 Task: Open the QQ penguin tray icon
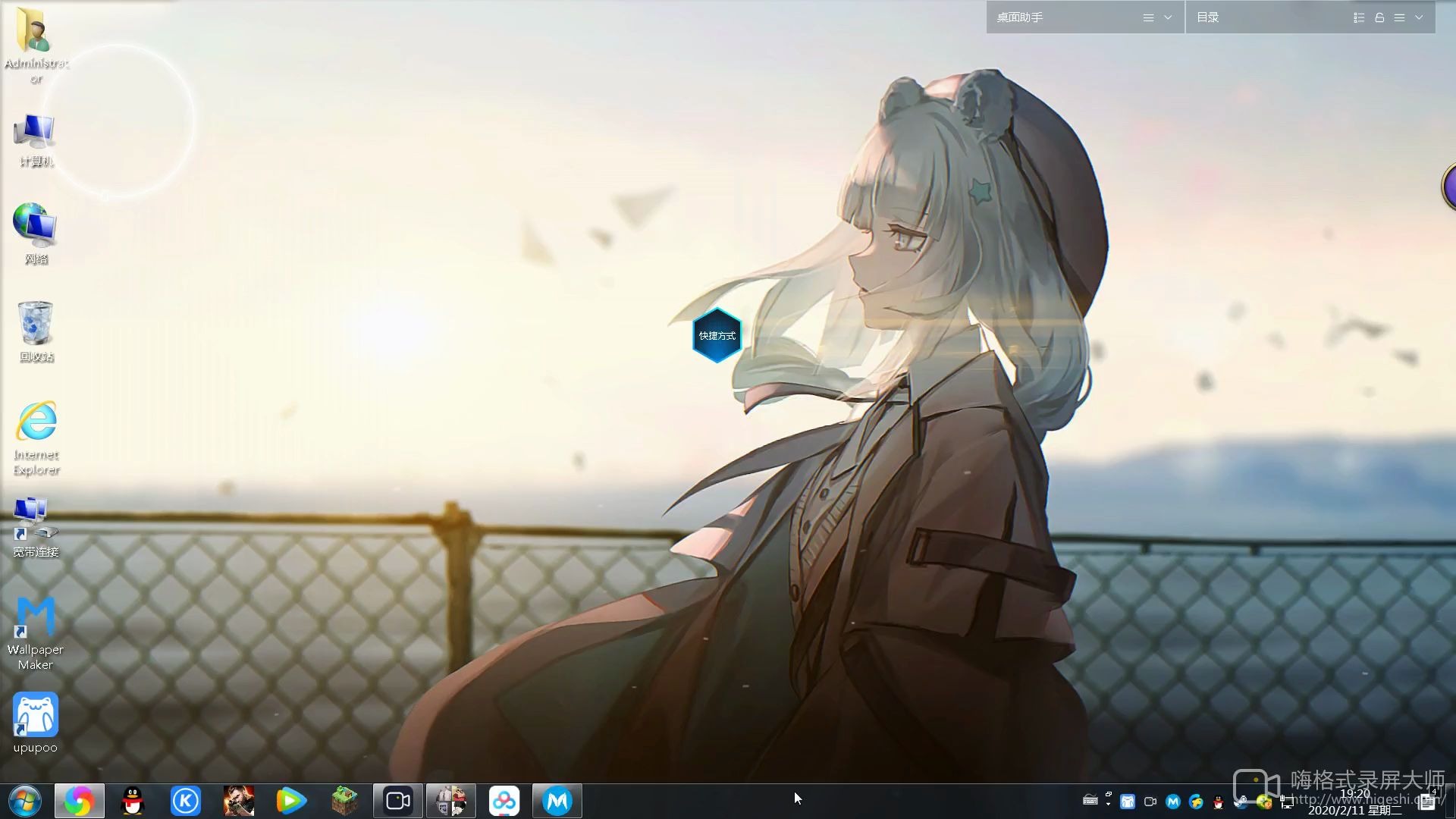tap(1219, 802)
